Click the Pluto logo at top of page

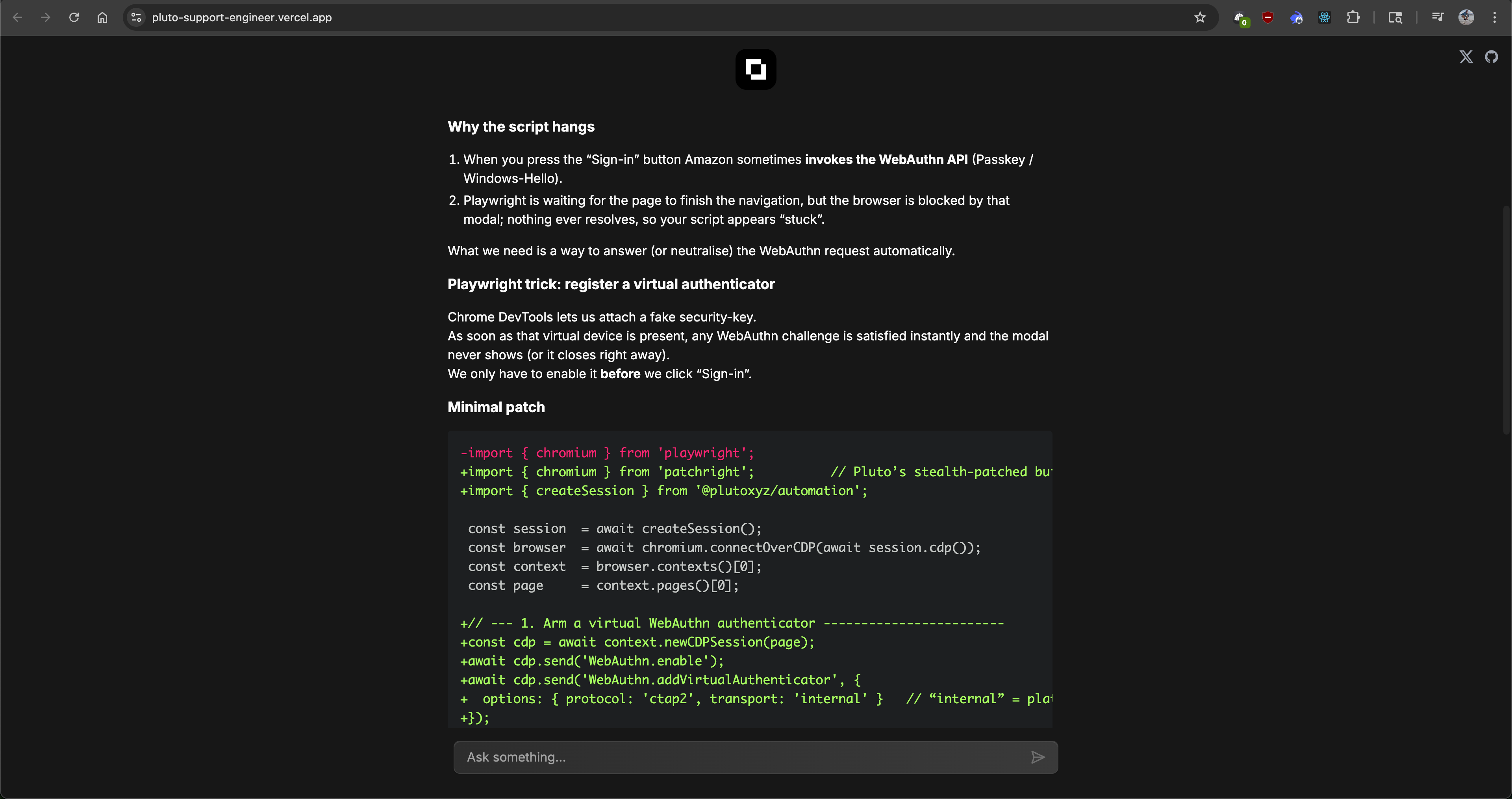(x=756, y=69)
